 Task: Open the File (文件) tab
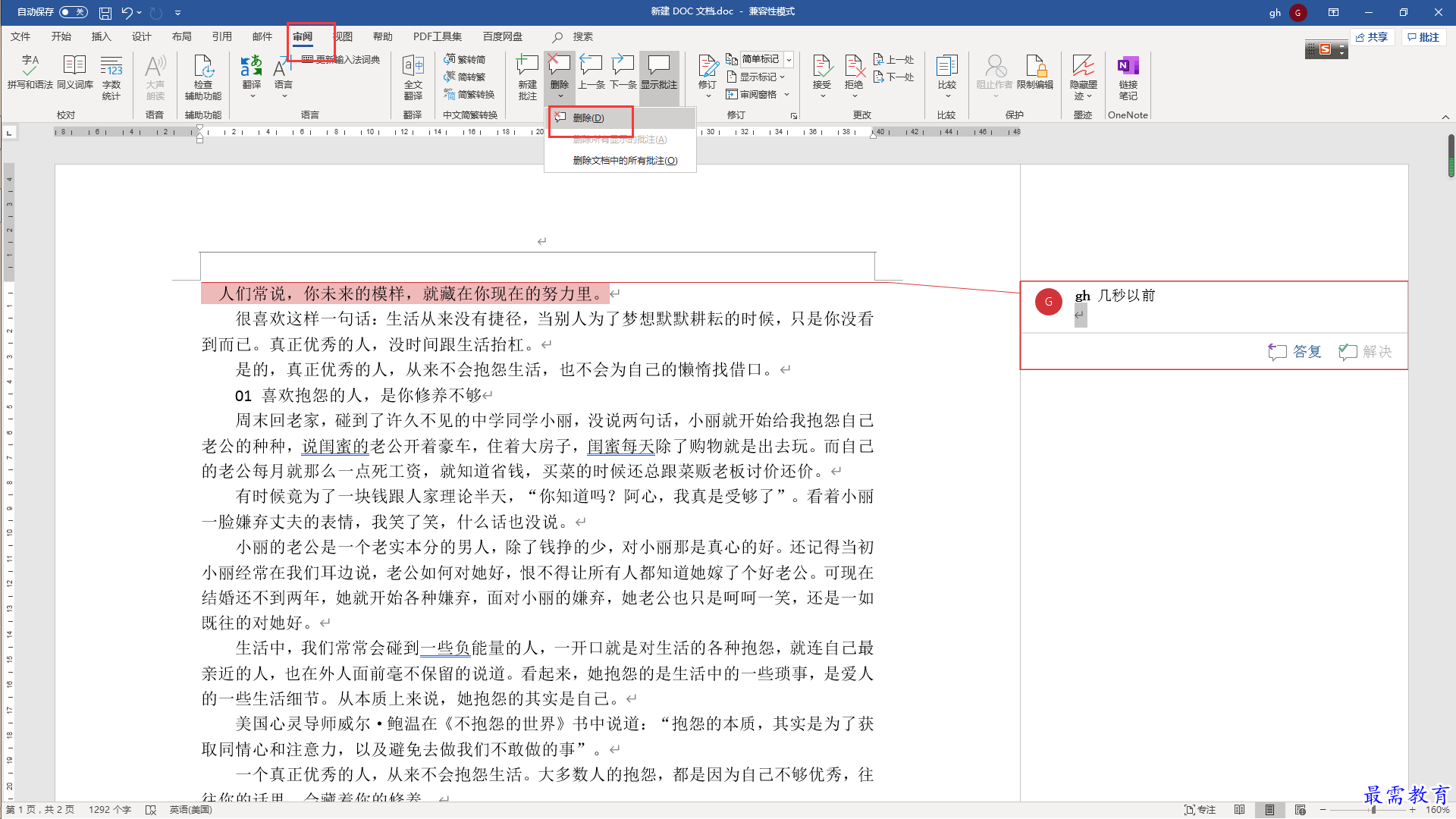20,36
